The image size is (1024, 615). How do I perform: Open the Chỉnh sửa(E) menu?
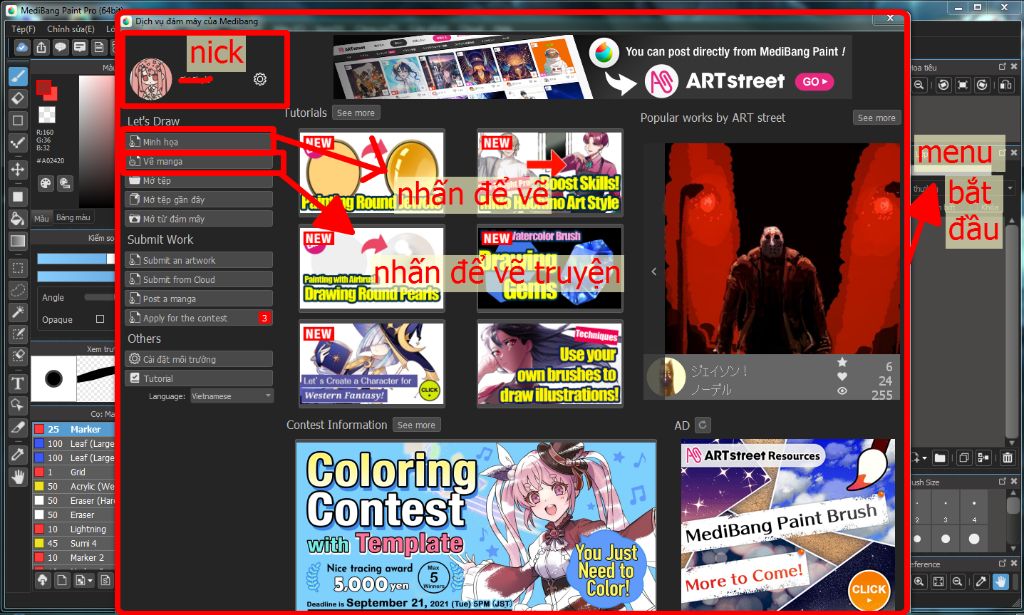point(71,29)
